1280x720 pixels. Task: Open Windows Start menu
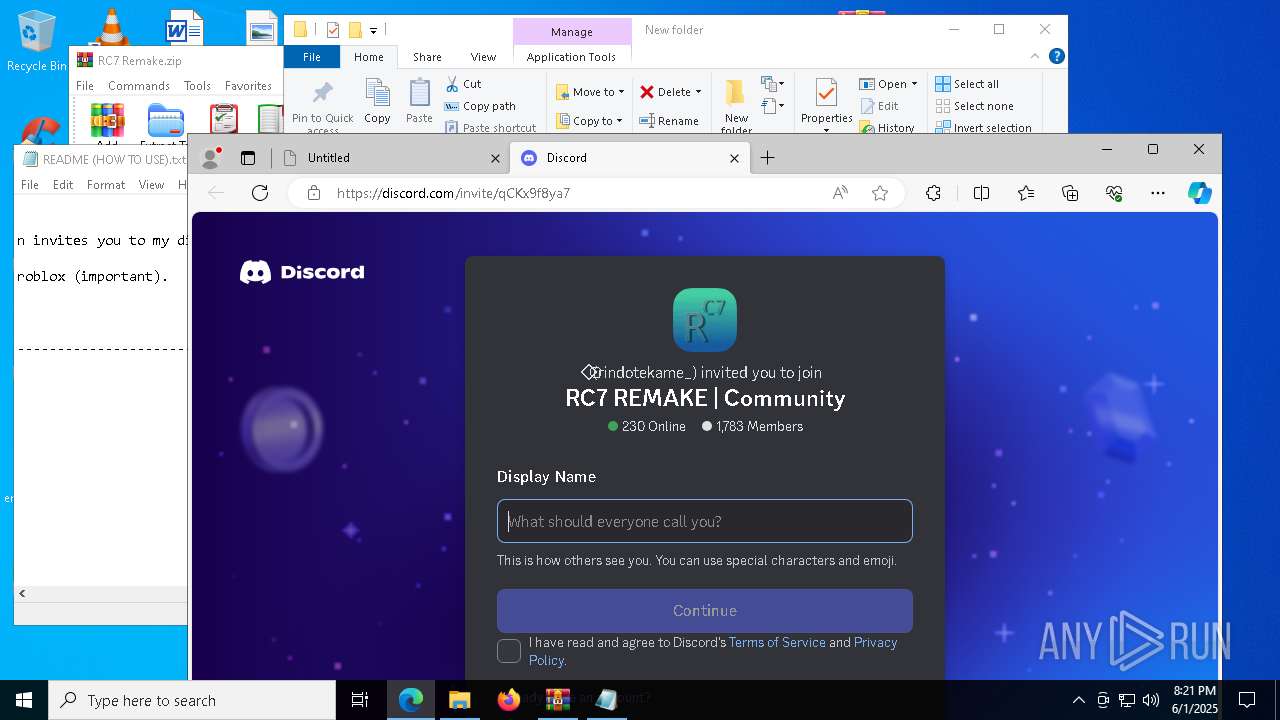coord(24,700)
